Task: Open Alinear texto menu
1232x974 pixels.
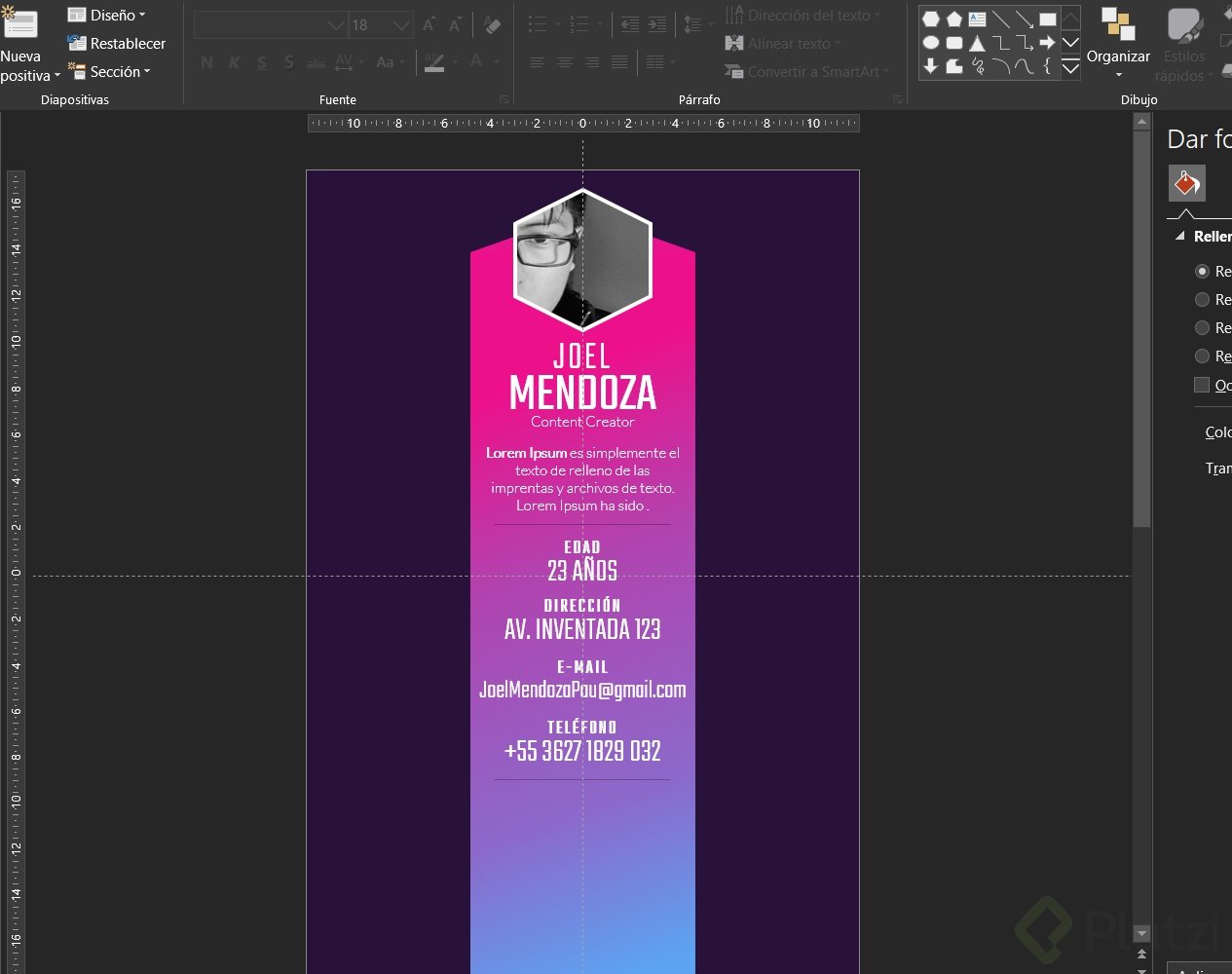Action: [x=782, y=44]
